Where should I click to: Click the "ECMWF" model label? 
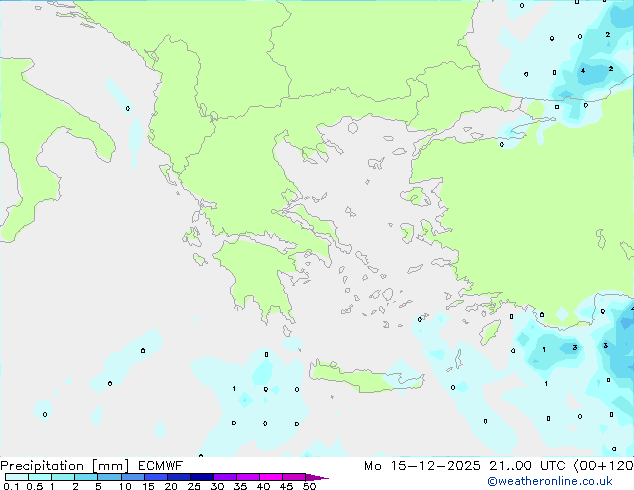click(161, 466)
